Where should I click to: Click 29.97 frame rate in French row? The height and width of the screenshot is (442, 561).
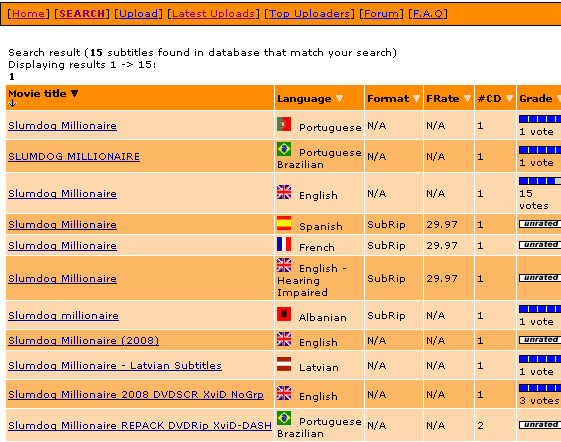pyautogui.click(x=442, y=246)
